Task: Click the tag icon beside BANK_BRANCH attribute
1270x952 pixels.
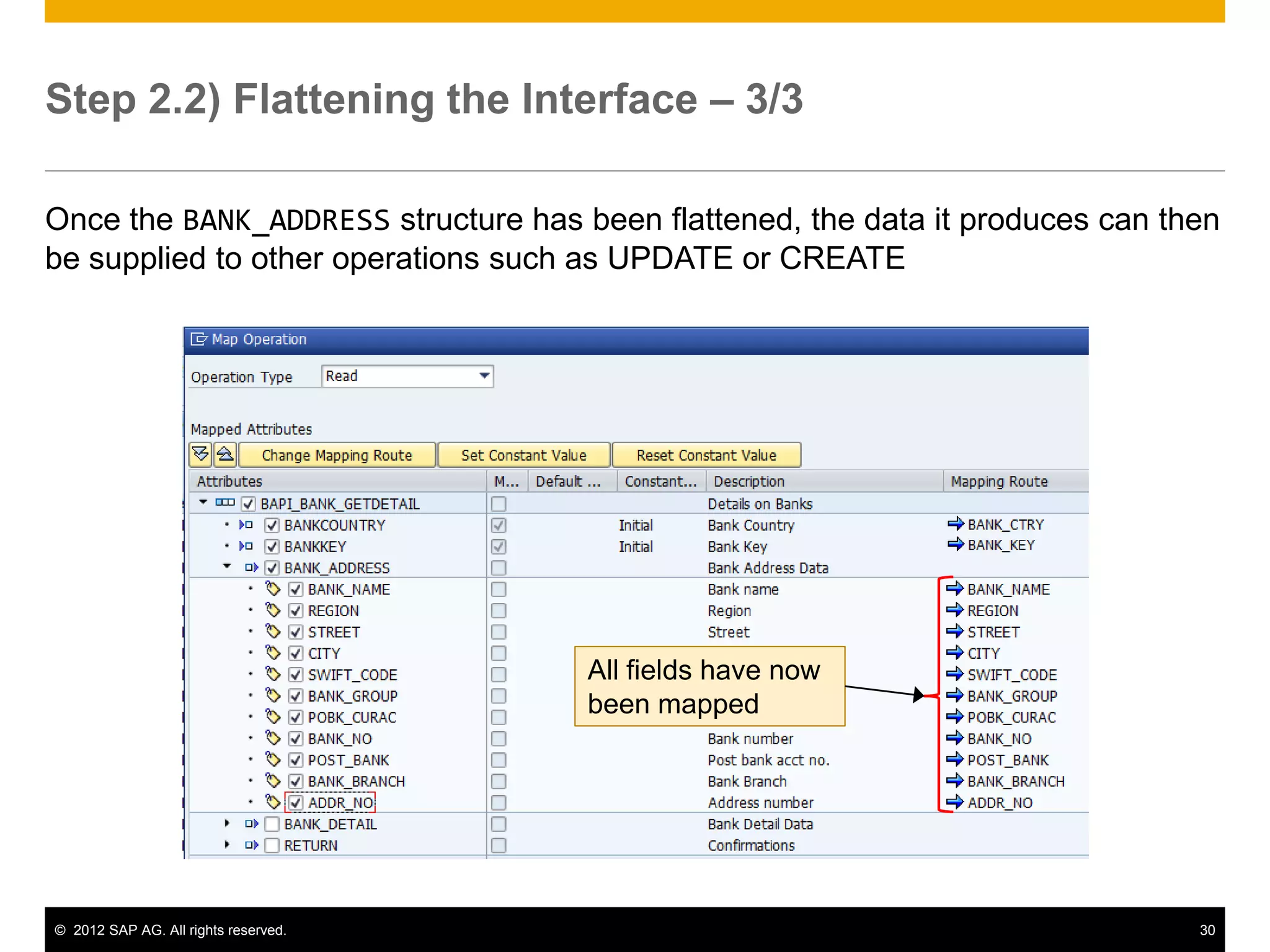Action: click(273, 780)
